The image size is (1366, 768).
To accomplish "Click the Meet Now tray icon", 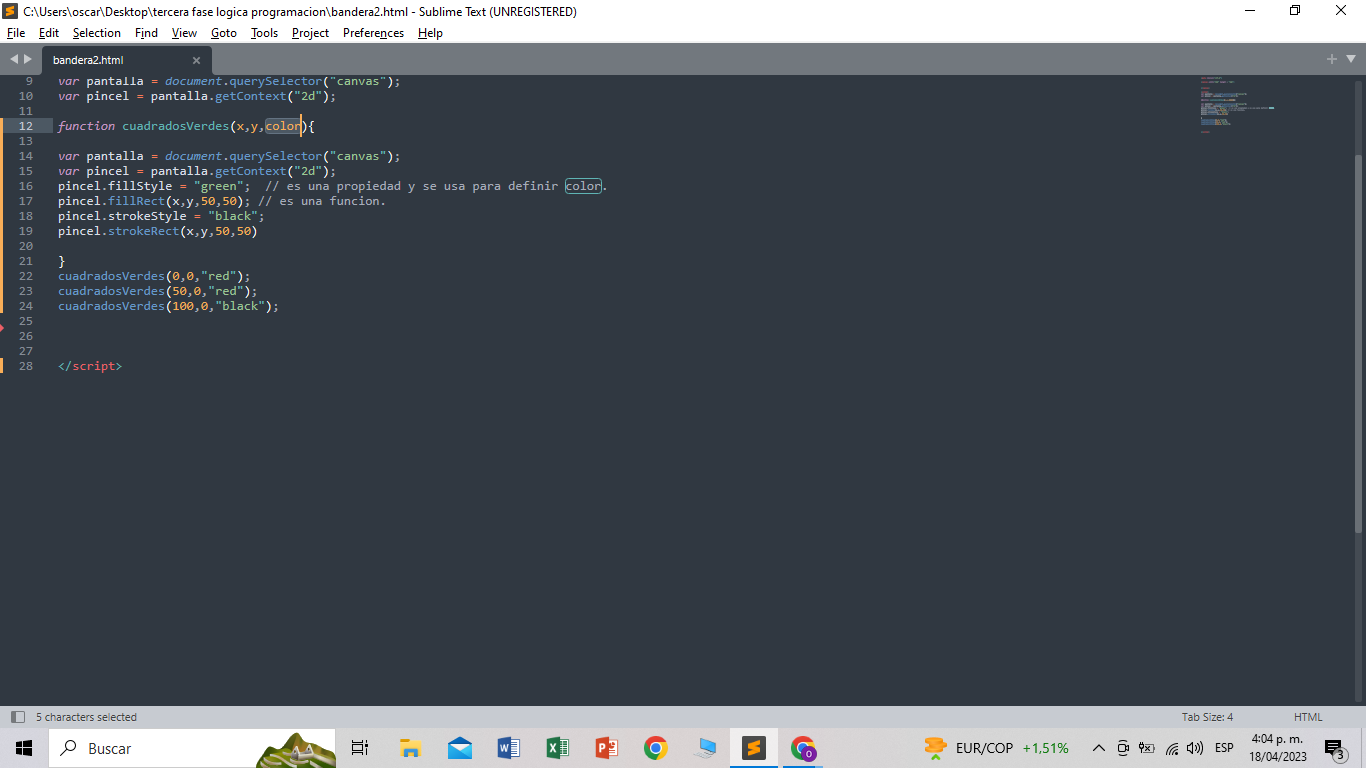I will pos(1123,748).
